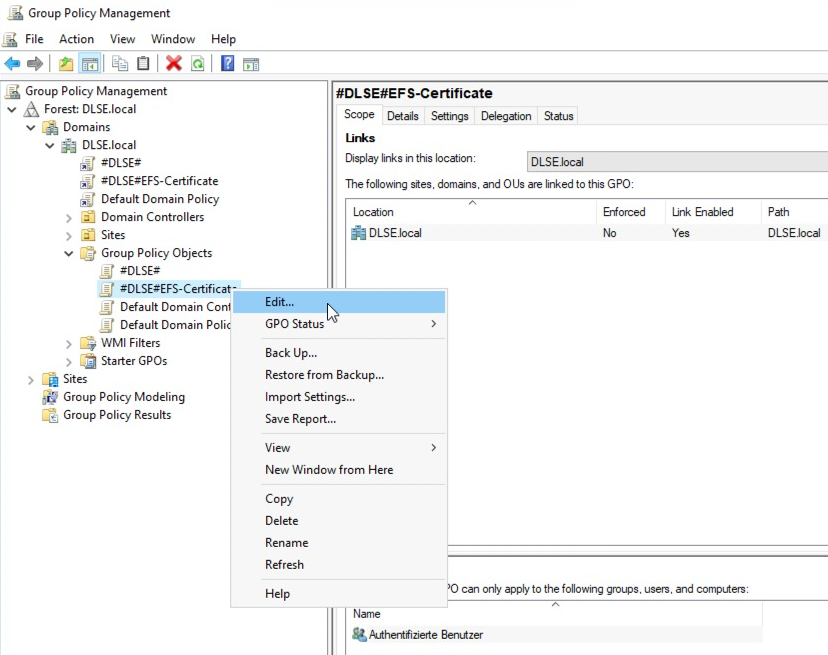Toggle Show/Hide Console Tree toolbar button

coord(90,64)
